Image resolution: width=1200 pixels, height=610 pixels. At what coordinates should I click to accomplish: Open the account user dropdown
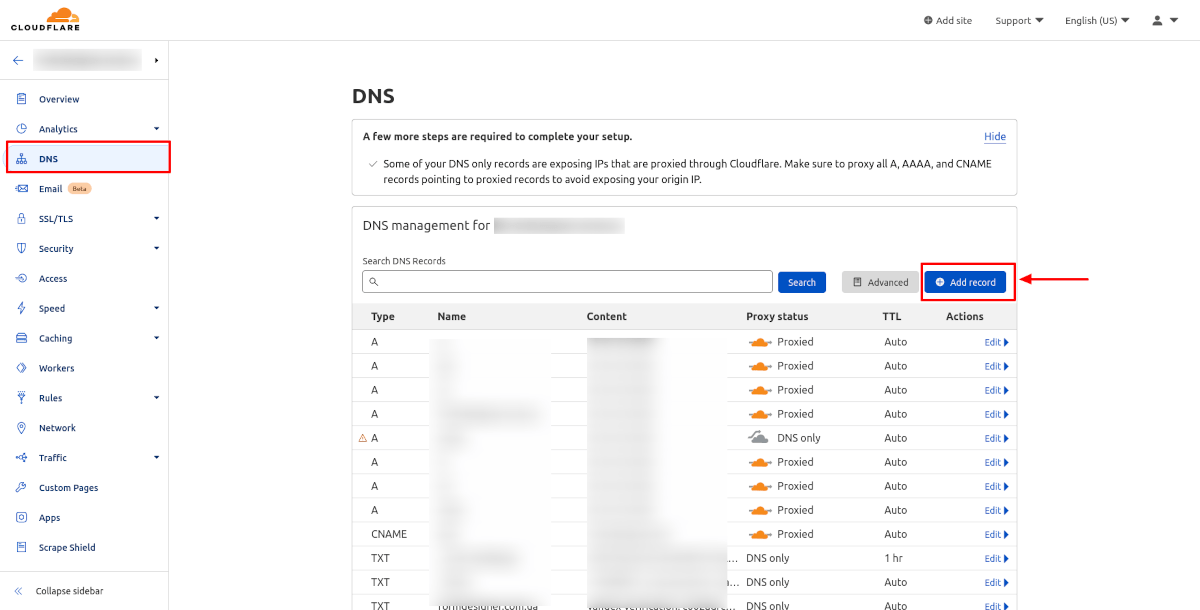click(x=1164, y=20)
